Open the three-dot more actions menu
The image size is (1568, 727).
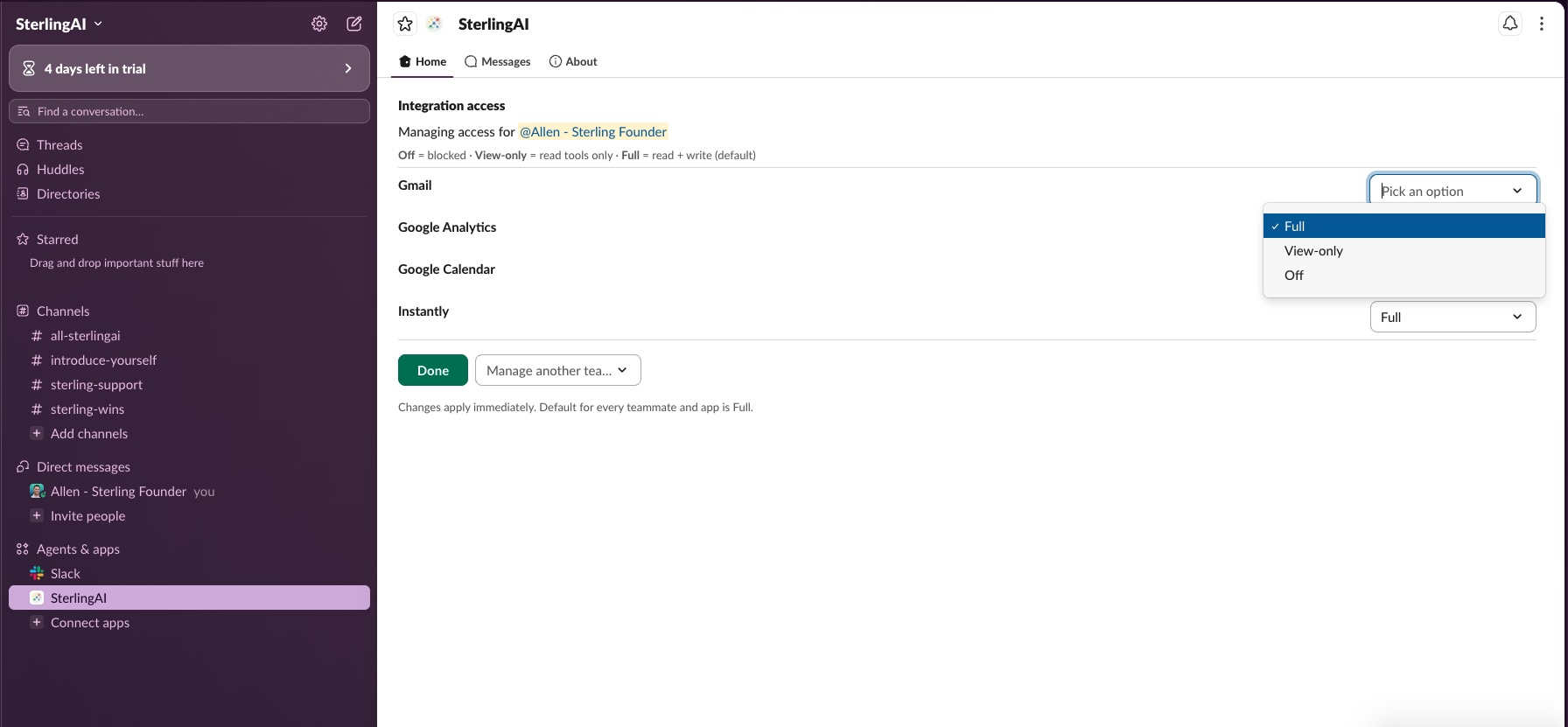click(x=1542, y=24)
